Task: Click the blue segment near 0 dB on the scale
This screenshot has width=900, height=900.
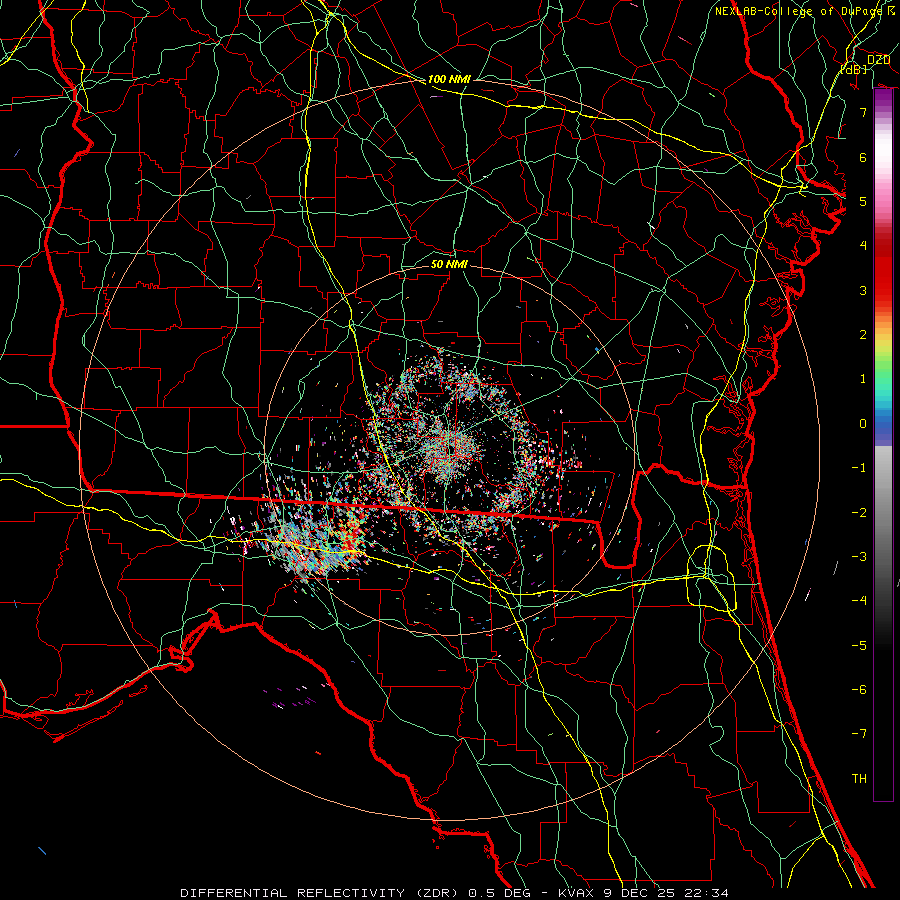Action: tap(883, 426)
